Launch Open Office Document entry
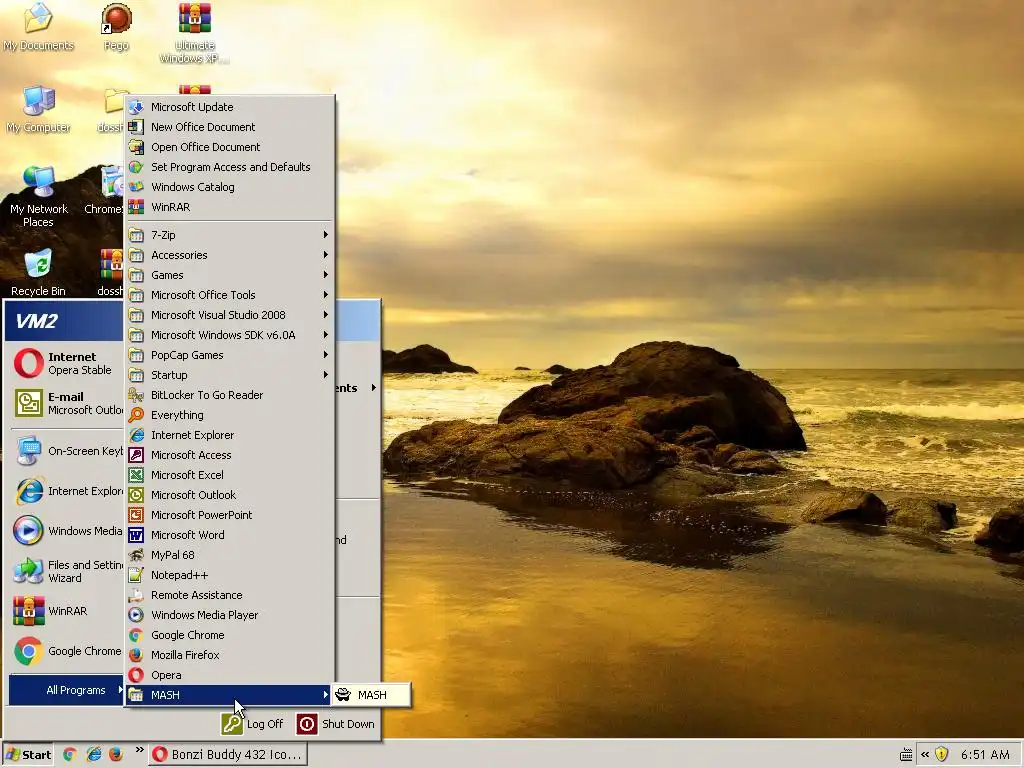 click(x=230, y=147)
